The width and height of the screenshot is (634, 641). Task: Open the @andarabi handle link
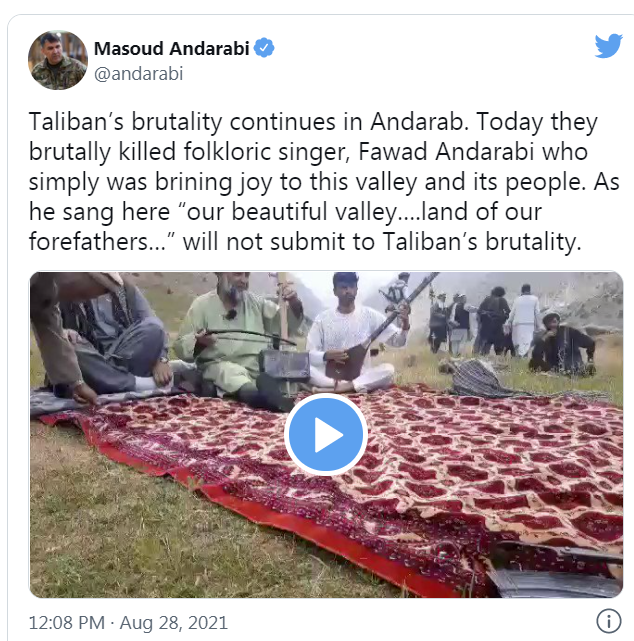click(138, 74)
